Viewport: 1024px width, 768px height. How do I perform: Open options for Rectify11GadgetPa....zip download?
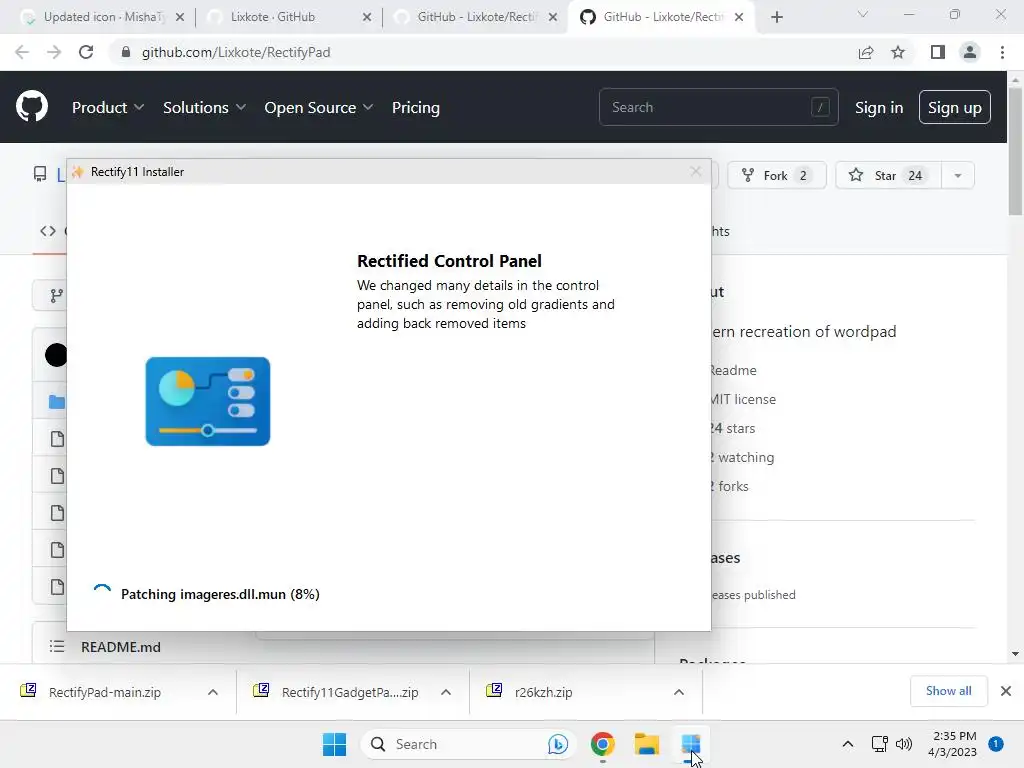446,692
